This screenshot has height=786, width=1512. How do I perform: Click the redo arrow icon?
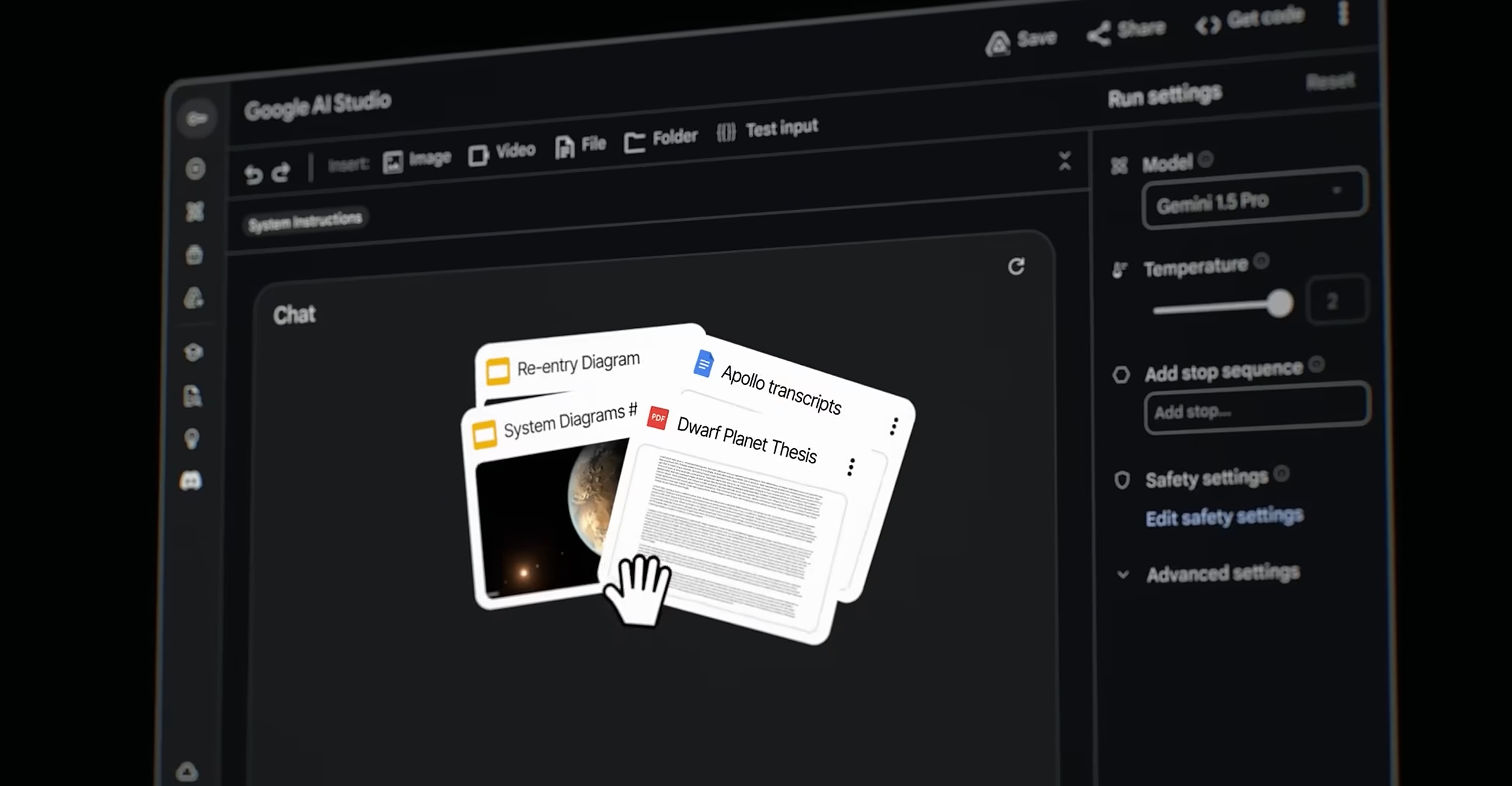(x=282, y=171)
